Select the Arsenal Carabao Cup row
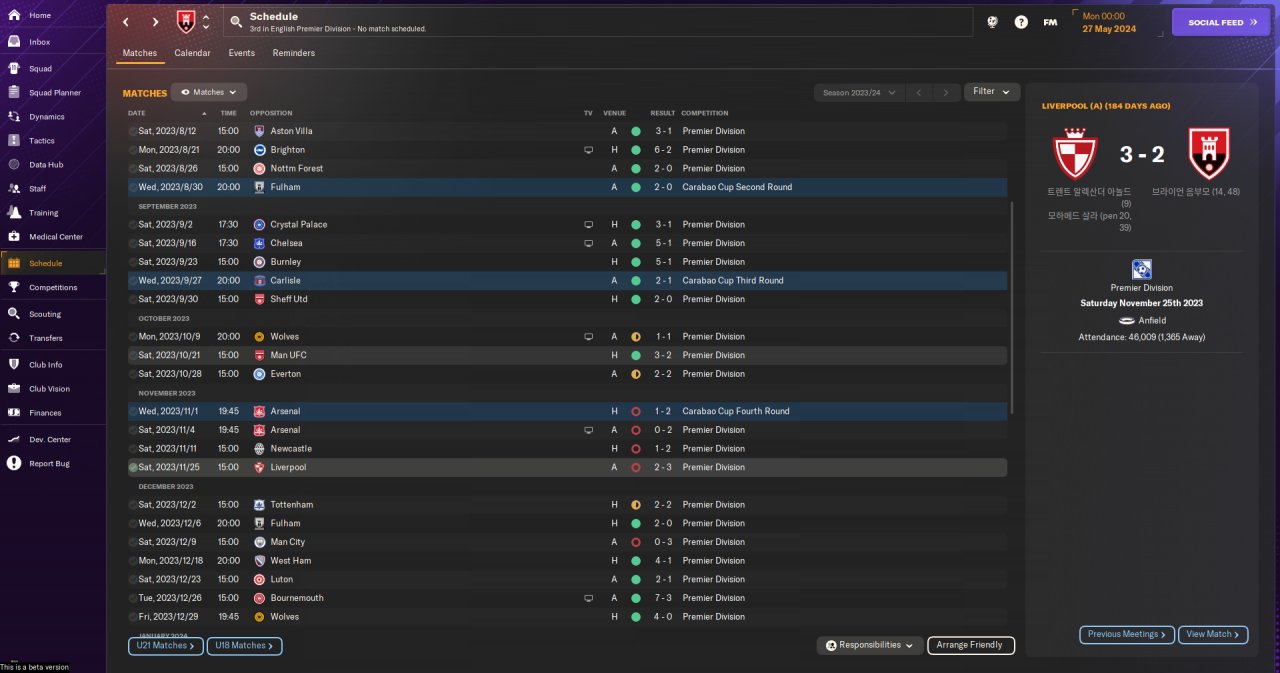The height and width of the screenshot is (673, 1280). tap(567, 411)
